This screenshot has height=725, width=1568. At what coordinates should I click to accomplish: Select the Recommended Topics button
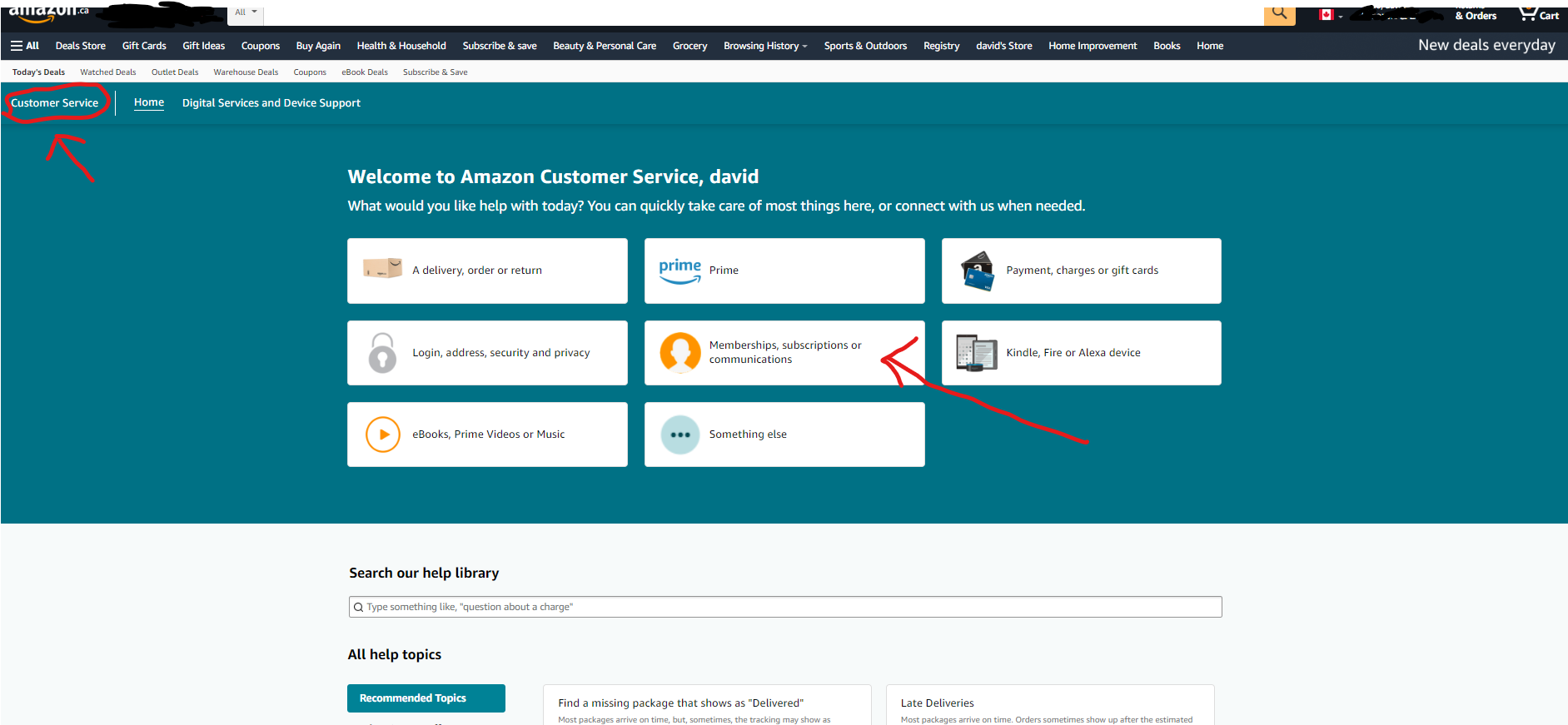[x=426, y=698]
